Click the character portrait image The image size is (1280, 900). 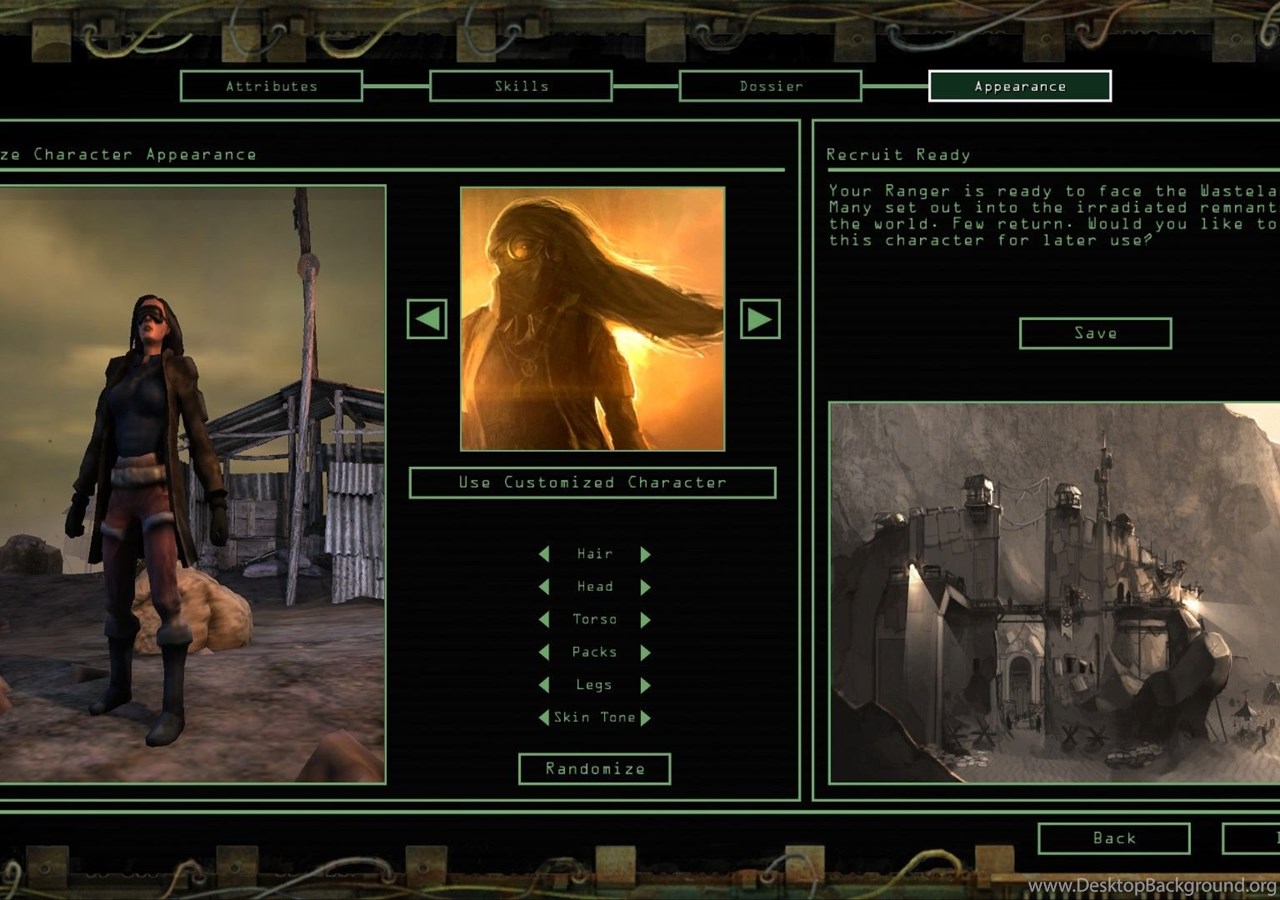592,319
